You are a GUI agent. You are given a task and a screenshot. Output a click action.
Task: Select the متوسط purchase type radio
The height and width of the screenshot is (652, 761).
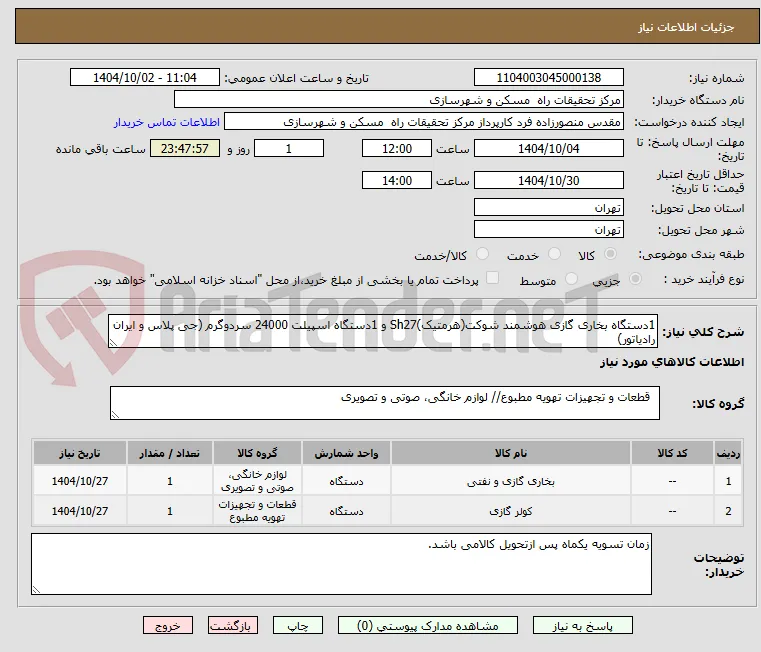tap(571, 279)
